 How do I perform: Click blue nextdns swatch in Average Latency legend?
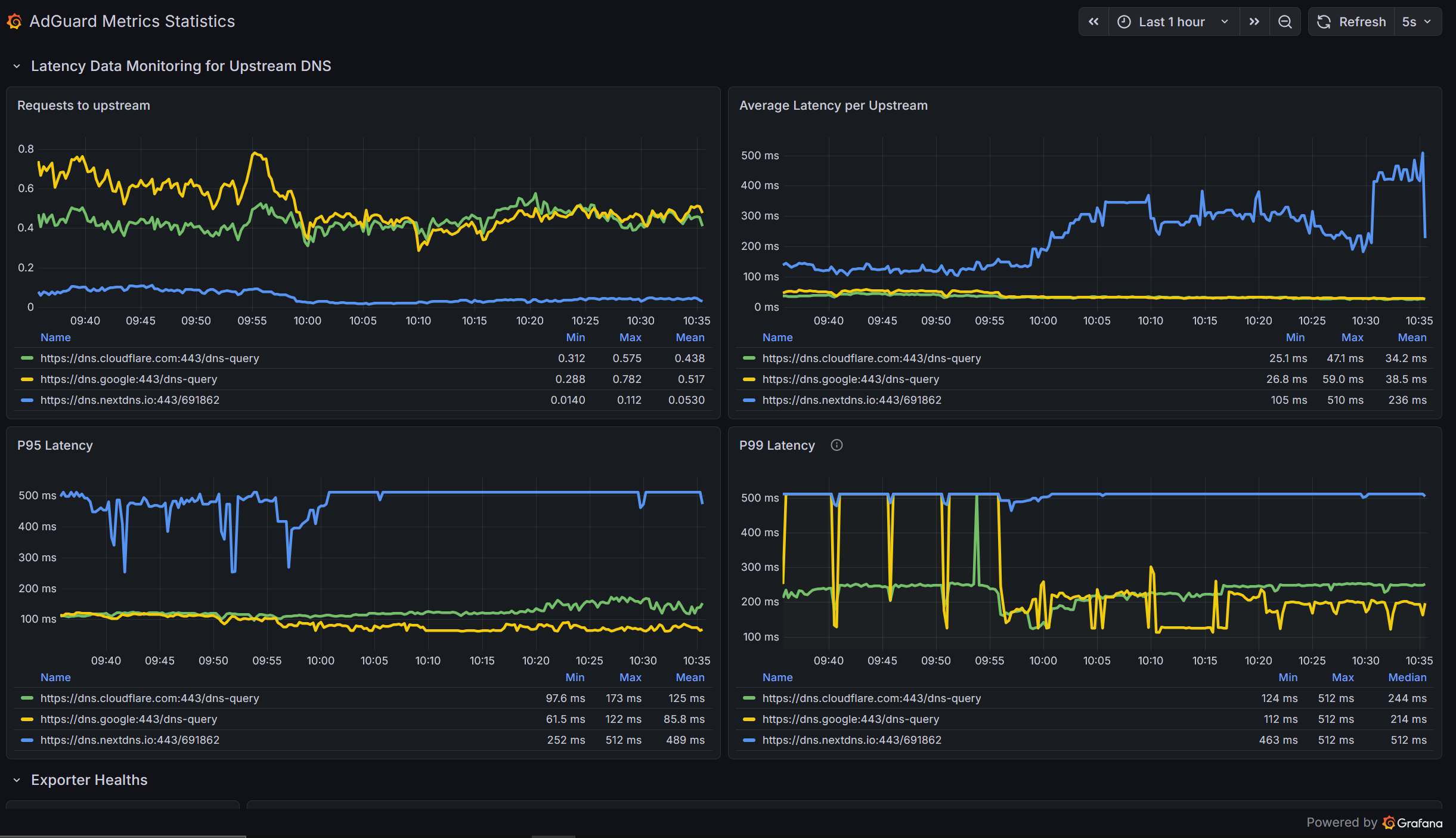[749, 400]
